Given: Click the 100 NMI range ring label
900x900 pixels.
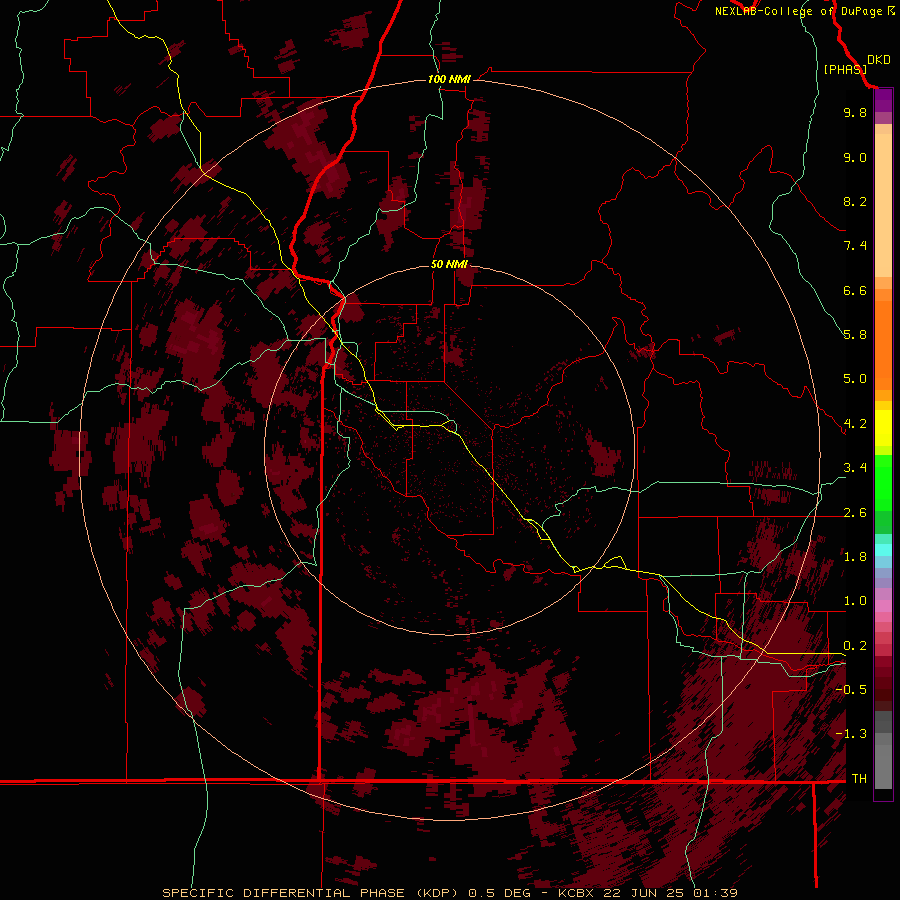Looking at the screenshot, I should pos(449,79).
